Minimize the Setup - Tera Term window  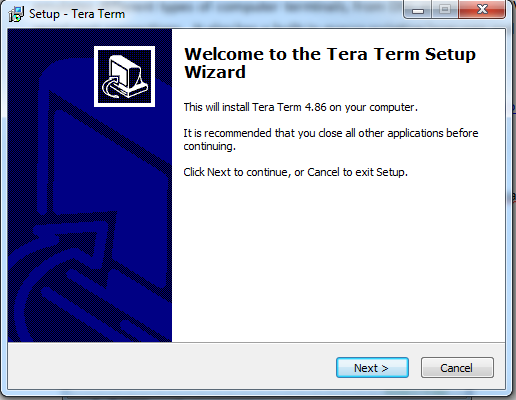[x=418, y=9]
